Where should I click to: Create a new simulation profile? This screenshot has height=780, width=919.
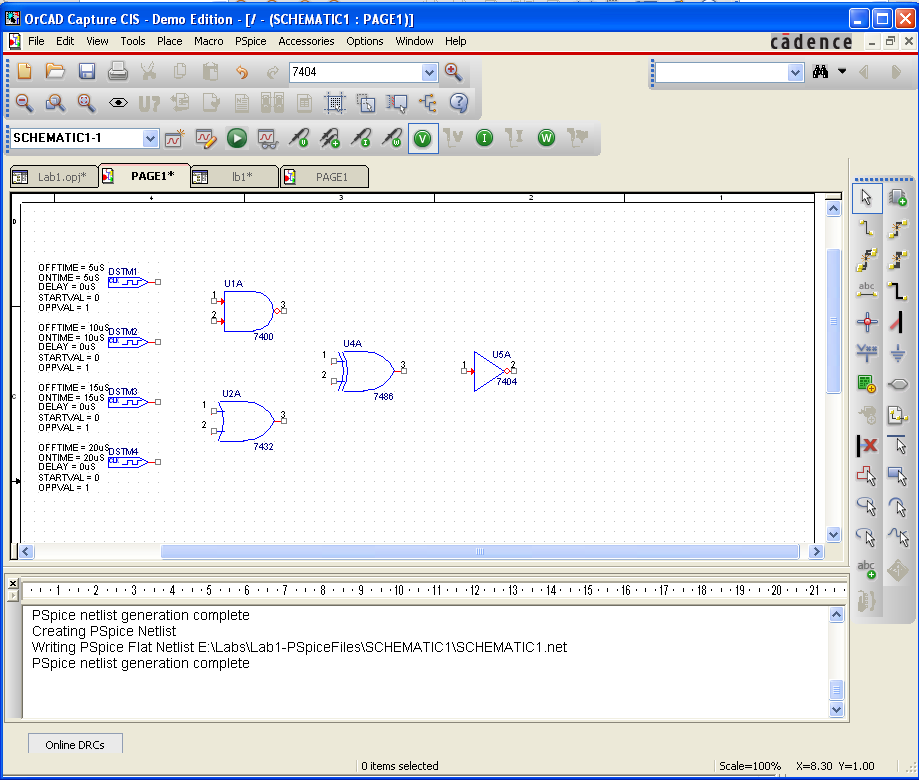(x=175, y=138)
